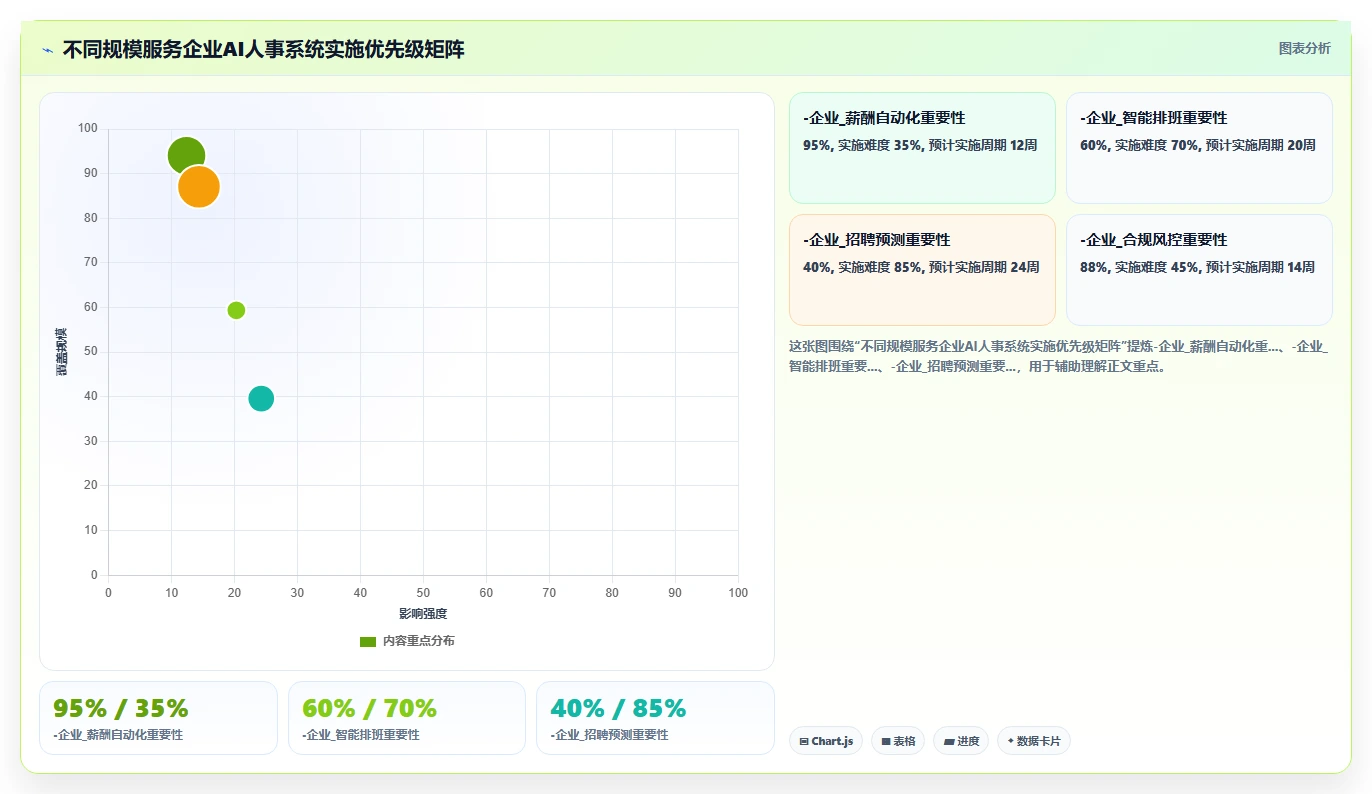Click the lightning icon beside the title

47,50
